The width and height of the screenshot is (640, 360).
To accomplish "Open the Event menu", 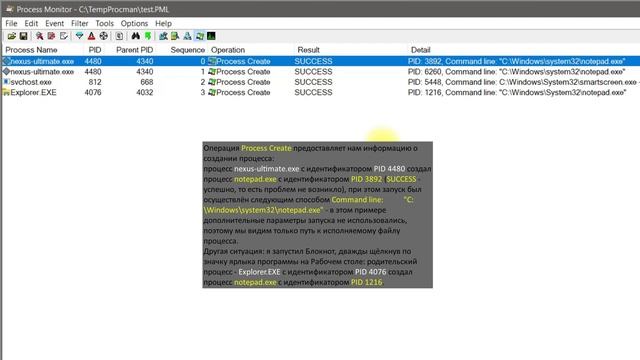I will [x=54, y=23].
